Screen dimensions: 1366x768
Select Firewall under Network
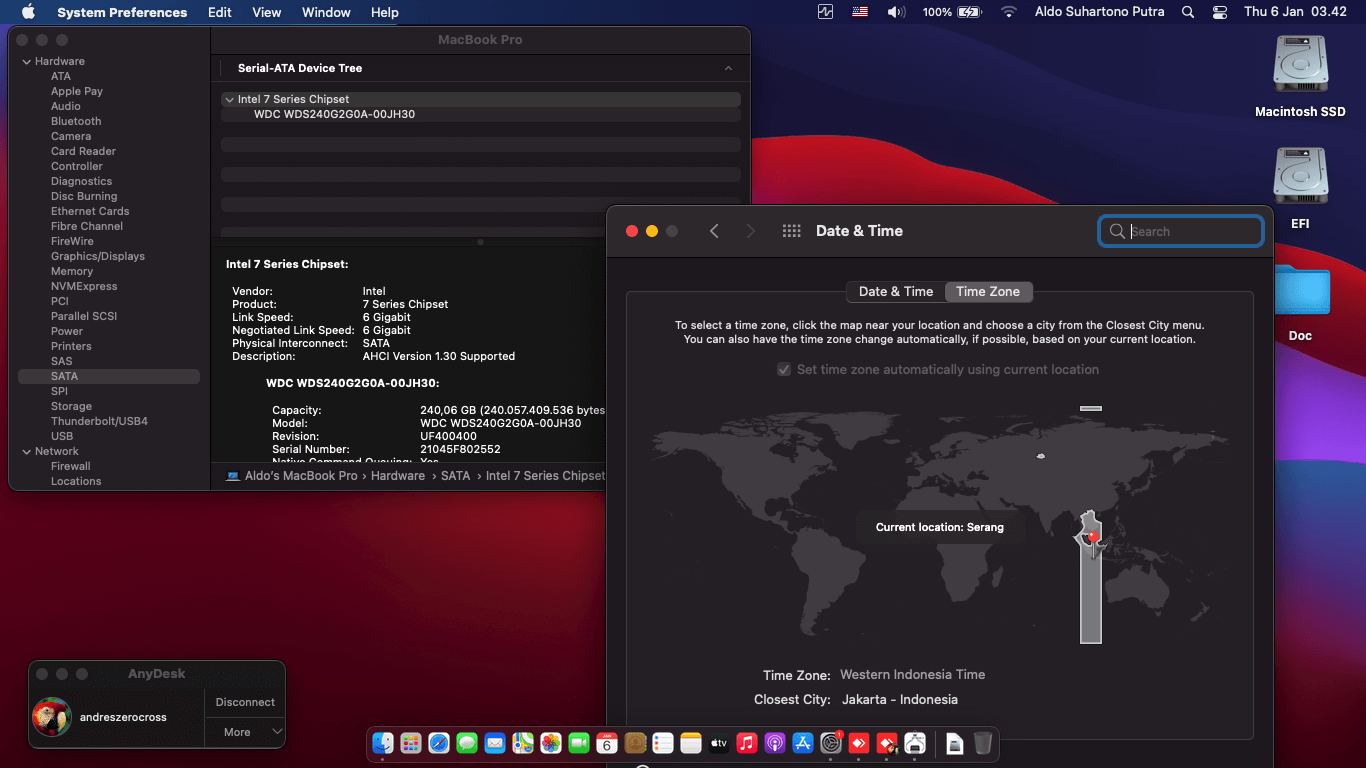(x=71, y=466)
